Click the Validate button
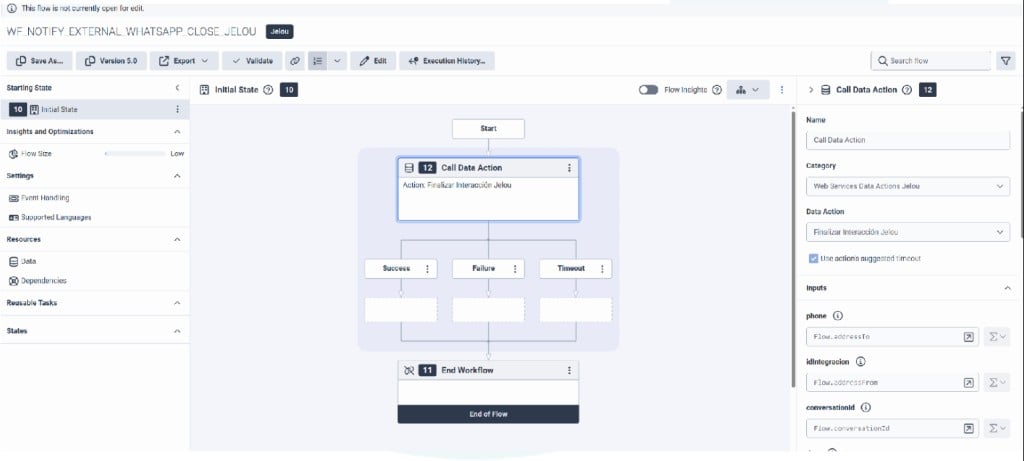Screen dimensions: 1024x461 252,61
